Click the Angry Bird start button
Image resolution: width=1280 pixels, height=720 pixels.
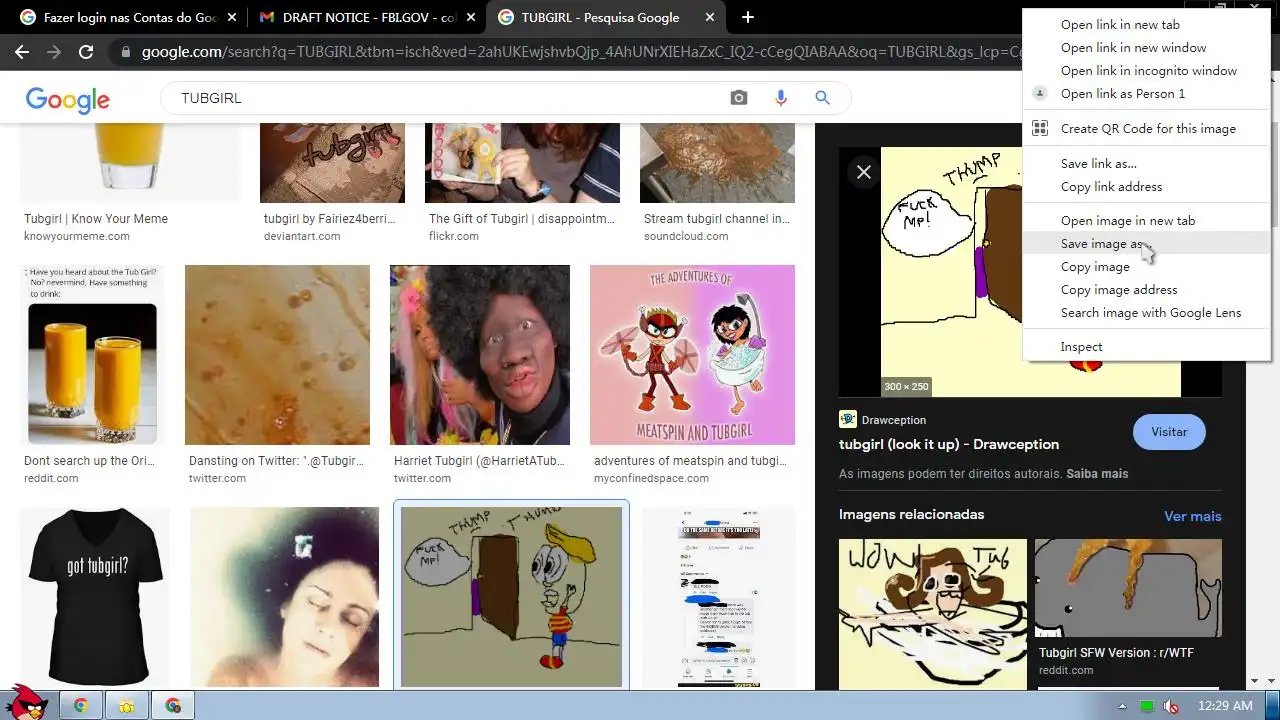click(25, 703)
